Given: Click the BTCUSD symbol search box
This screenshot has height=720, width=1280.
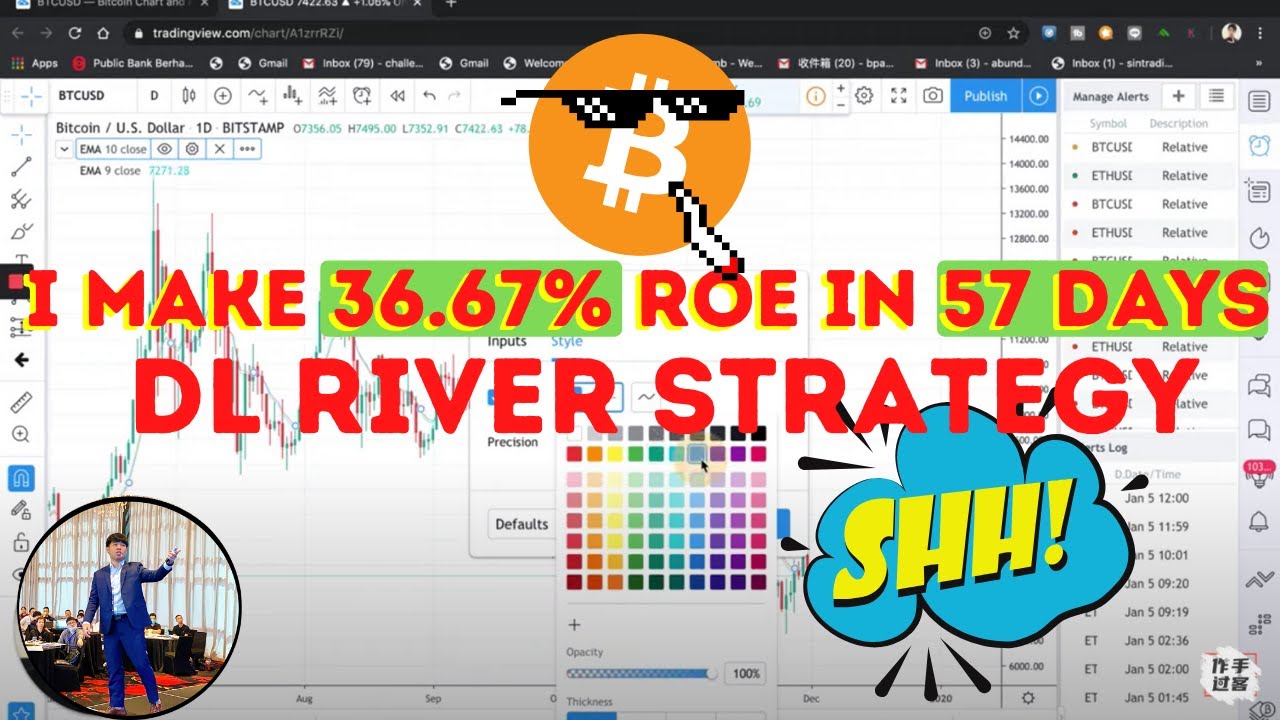Looking at the screenshot, I should coord(95,96).
